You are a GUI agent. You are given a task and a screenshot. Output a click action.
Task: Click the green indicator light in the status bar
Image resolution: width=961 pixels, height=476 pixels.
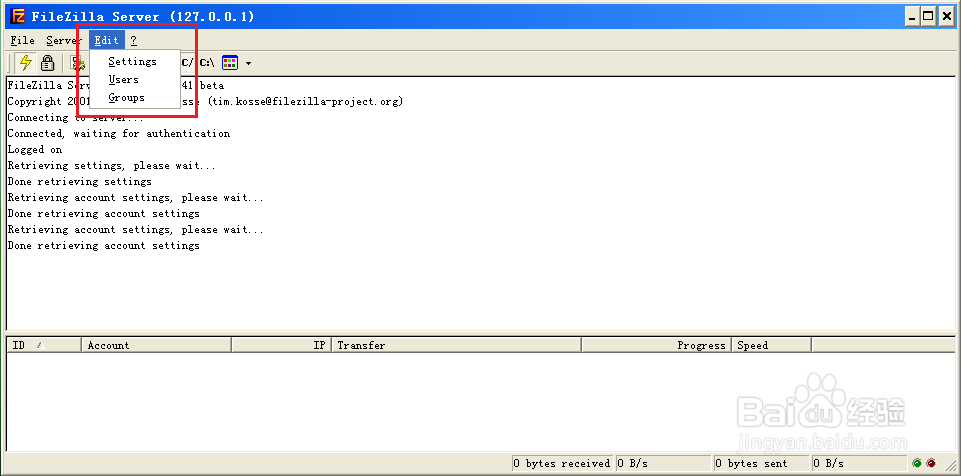917,464
